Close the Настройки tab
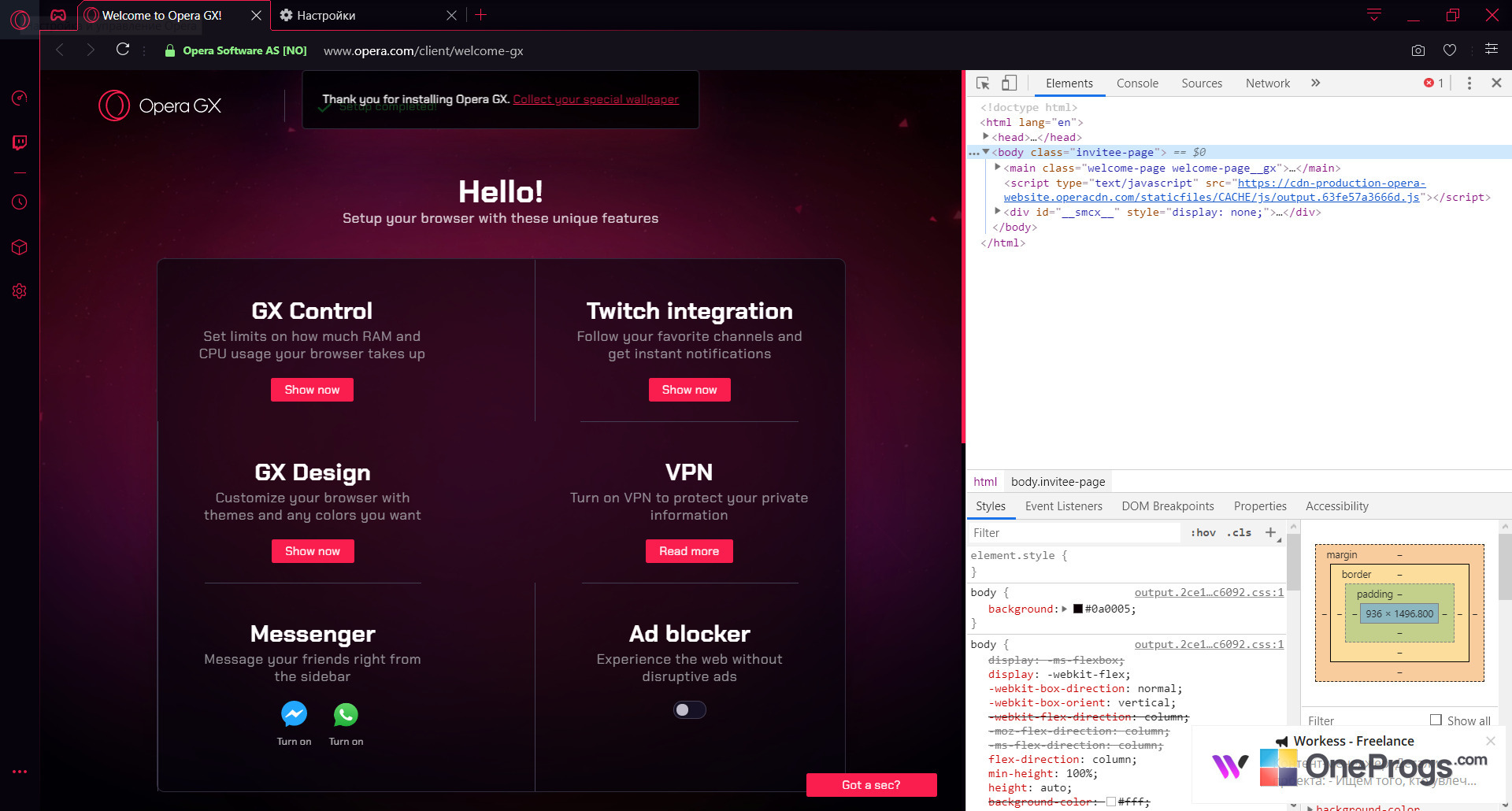This screenshot has width=1512, height=811. tap(451, 15)
